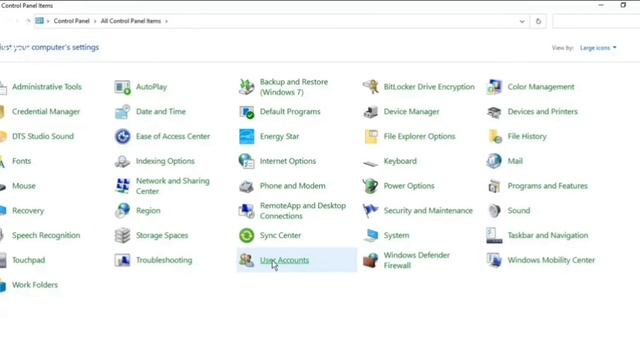640x360 pixels.
Task: Click RemoteApp and Desktop Connections icon
Action: coord(247,211)
